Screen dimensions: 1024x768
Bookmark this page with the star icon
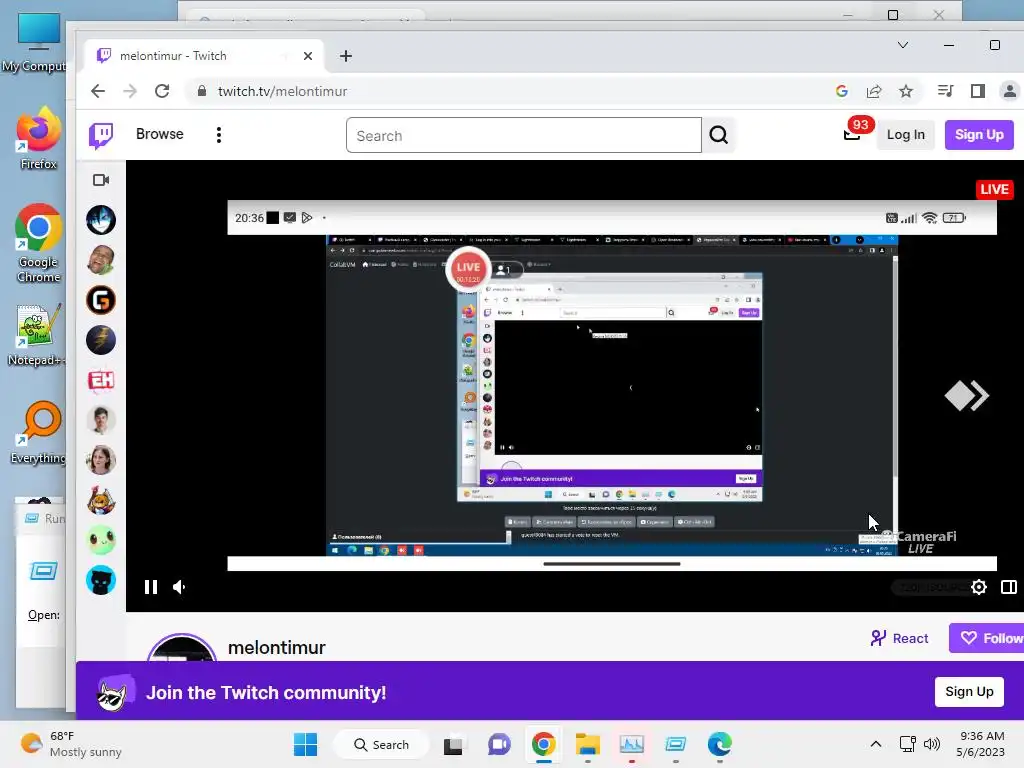[906, 91]
